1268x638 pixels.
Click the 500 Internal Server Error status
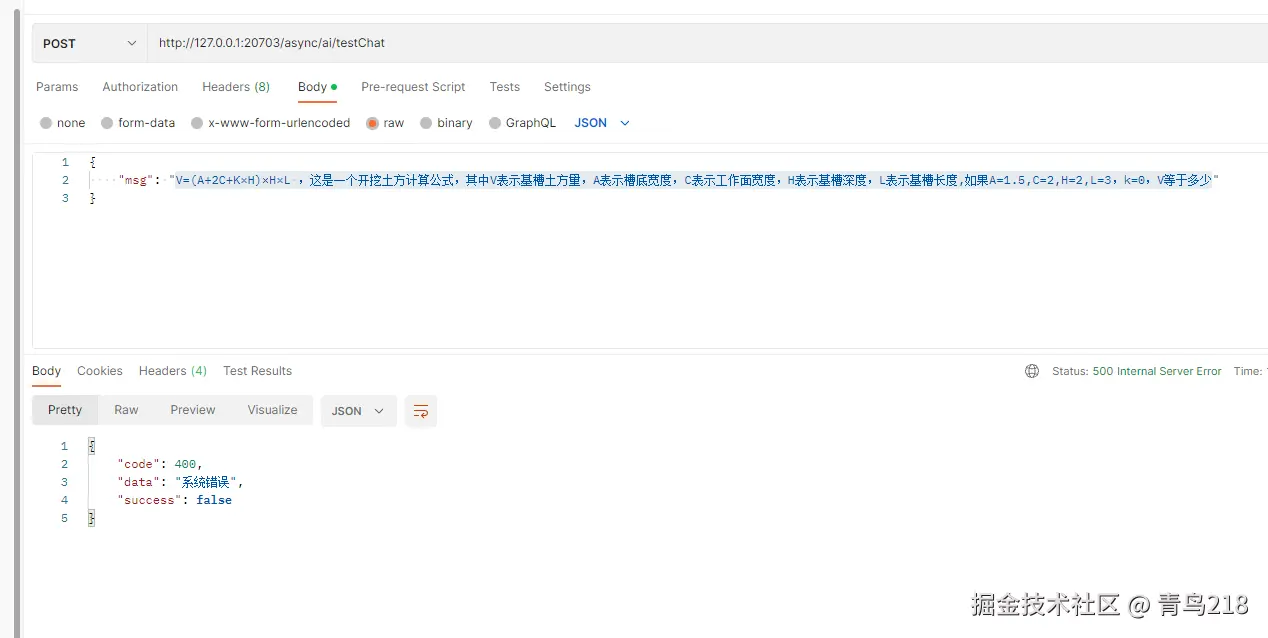(x=1157, y=371)
